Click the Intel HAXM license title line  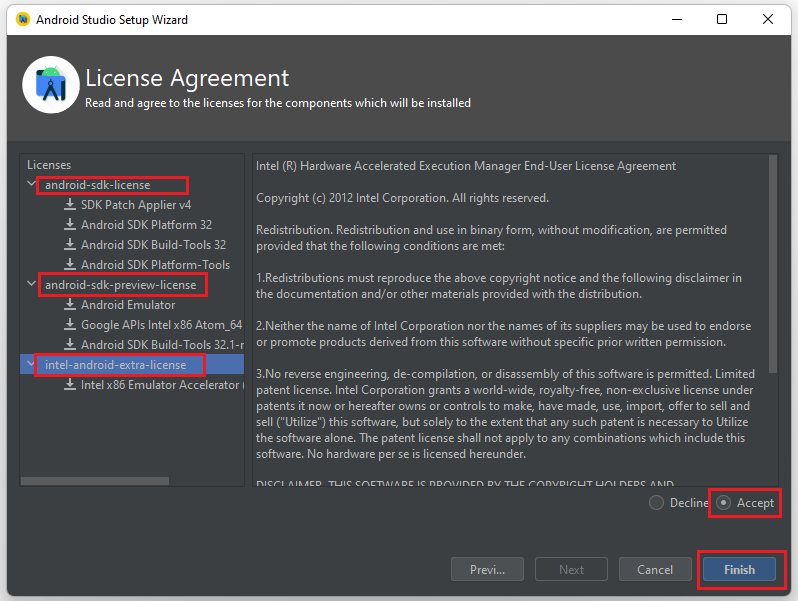point(466,166)
